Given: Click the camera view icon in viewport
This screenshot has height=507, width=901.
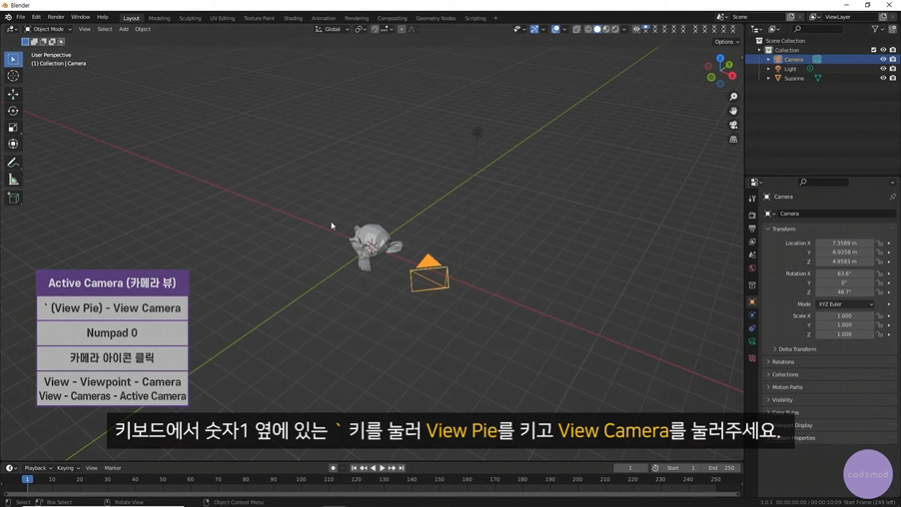Looking at the screenshot, I should click(733, 125).
